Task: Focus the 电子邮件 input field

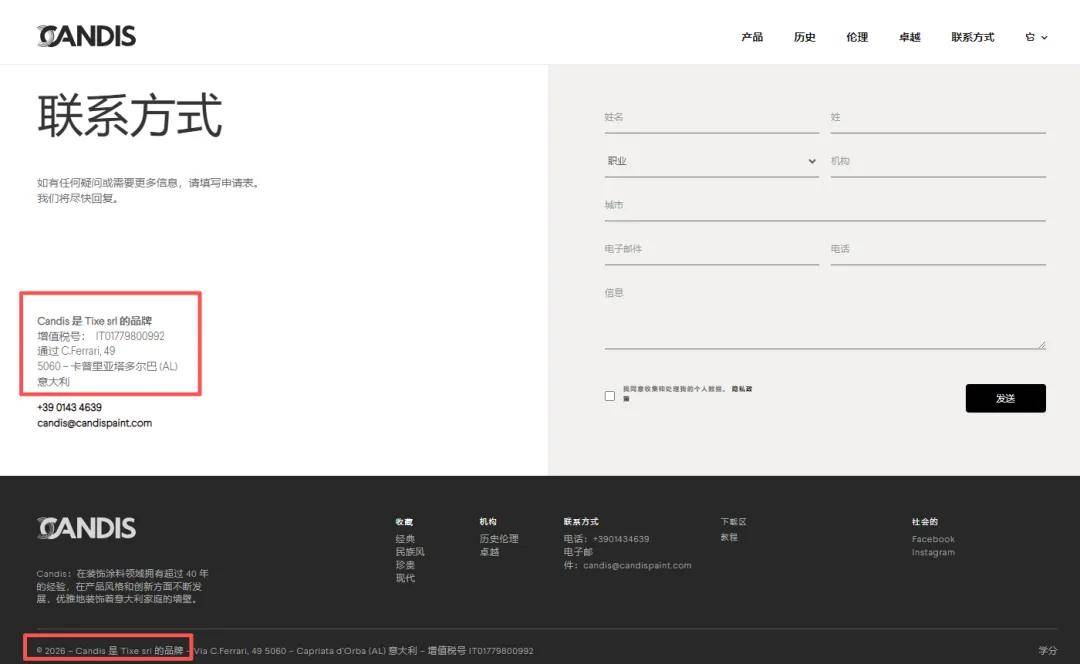Action: click(712, 249)
